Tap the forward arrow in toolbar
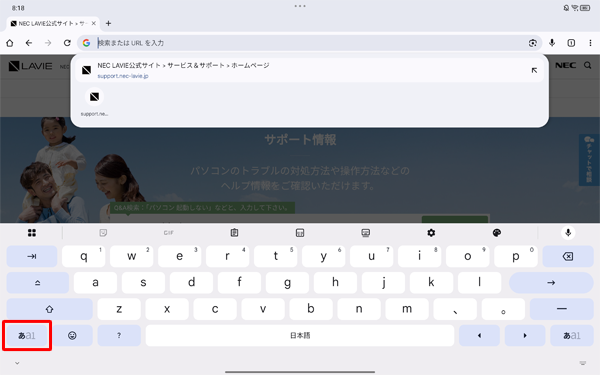The width and height of the screenshot is (600, 375). point(48,43)
